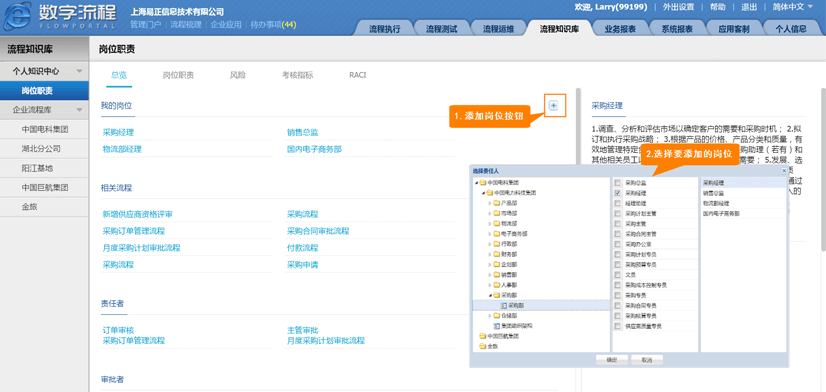This screenshot has width=826, height=392.
Task: Check the 采购总监 checkbox
Action: [x=617, y=183]
